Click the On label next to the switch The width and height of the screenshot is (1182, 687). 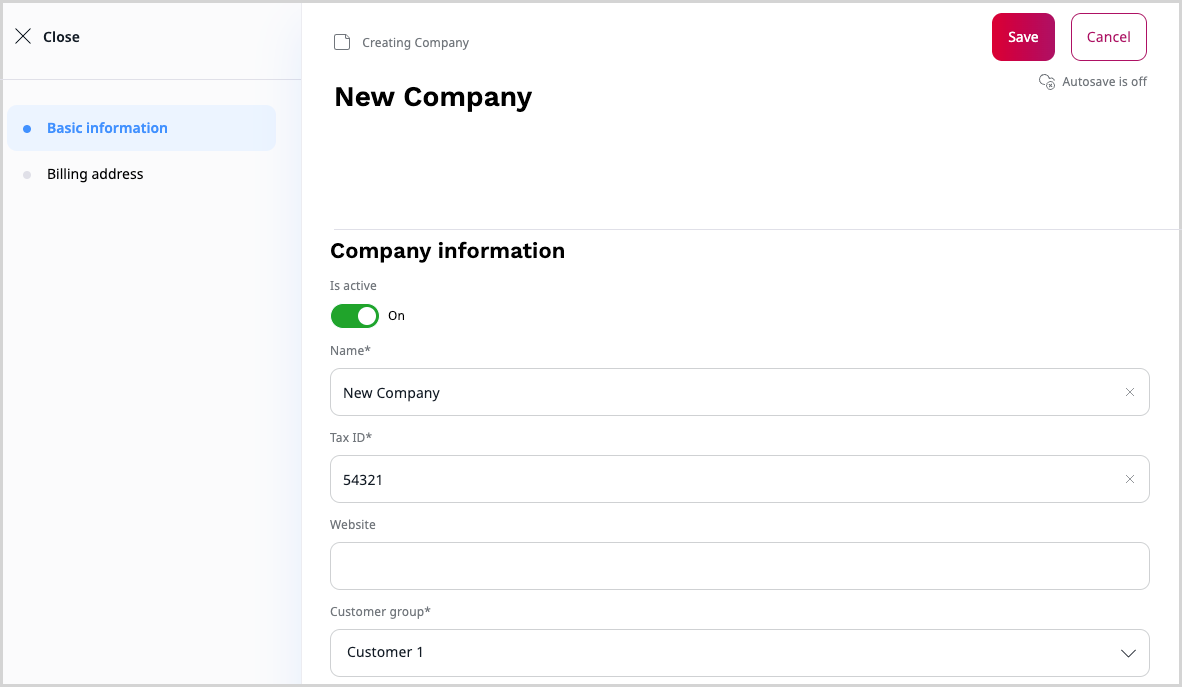(x=396, y=316)
